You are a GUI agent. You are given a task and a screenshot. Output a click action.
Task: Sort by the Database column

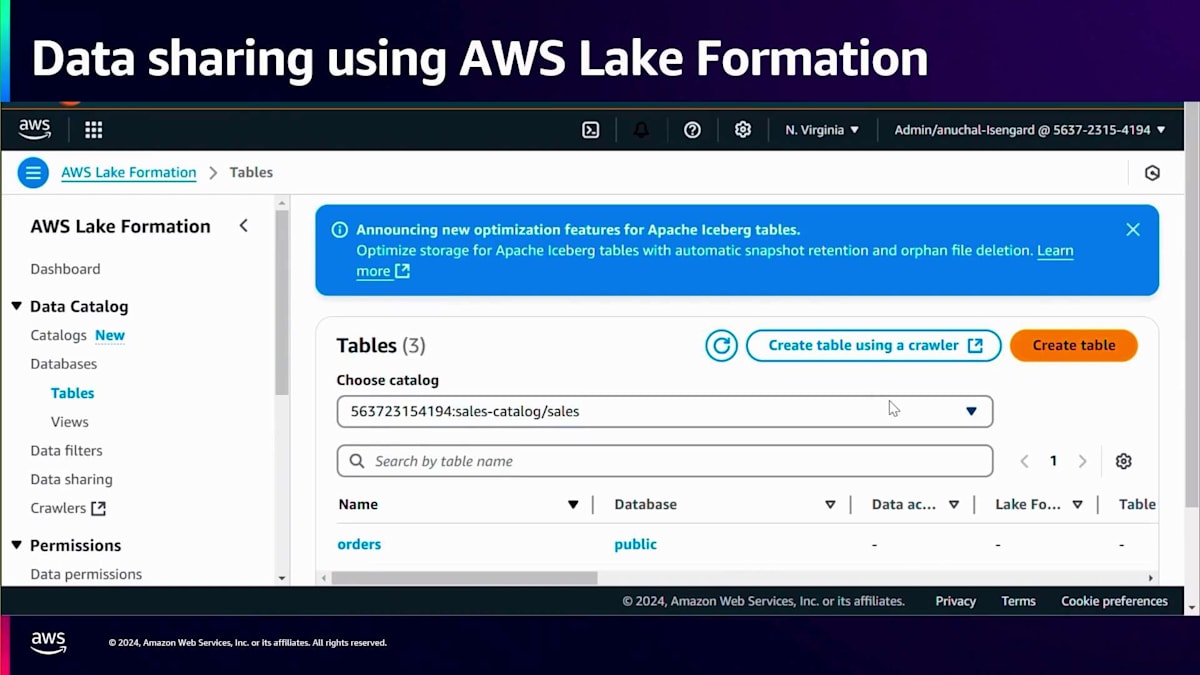(830, 504)
